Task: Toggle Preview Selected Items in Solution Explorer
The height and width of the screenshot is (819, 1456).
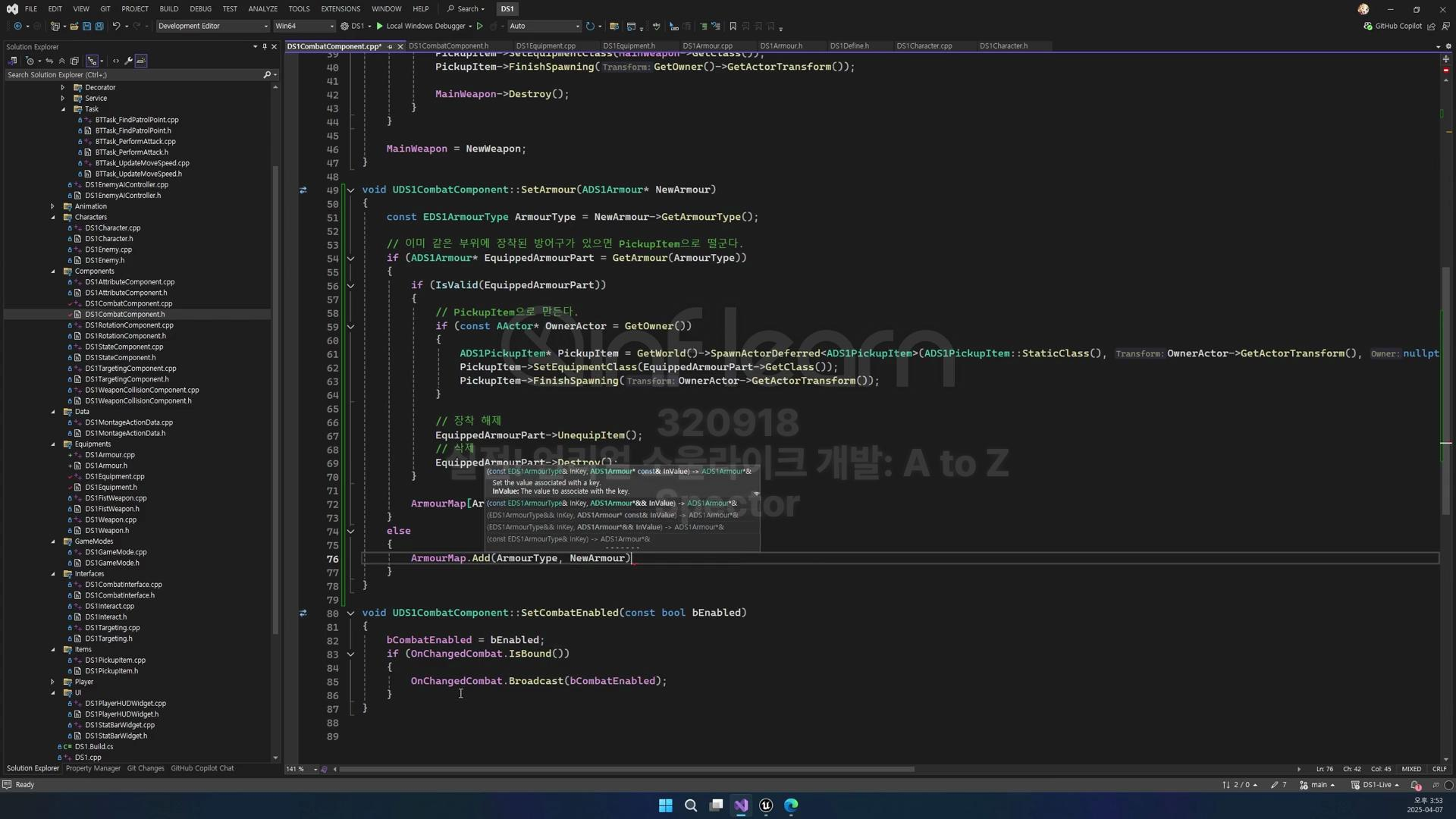Action: pyautogui.click(x=141, y=61)
